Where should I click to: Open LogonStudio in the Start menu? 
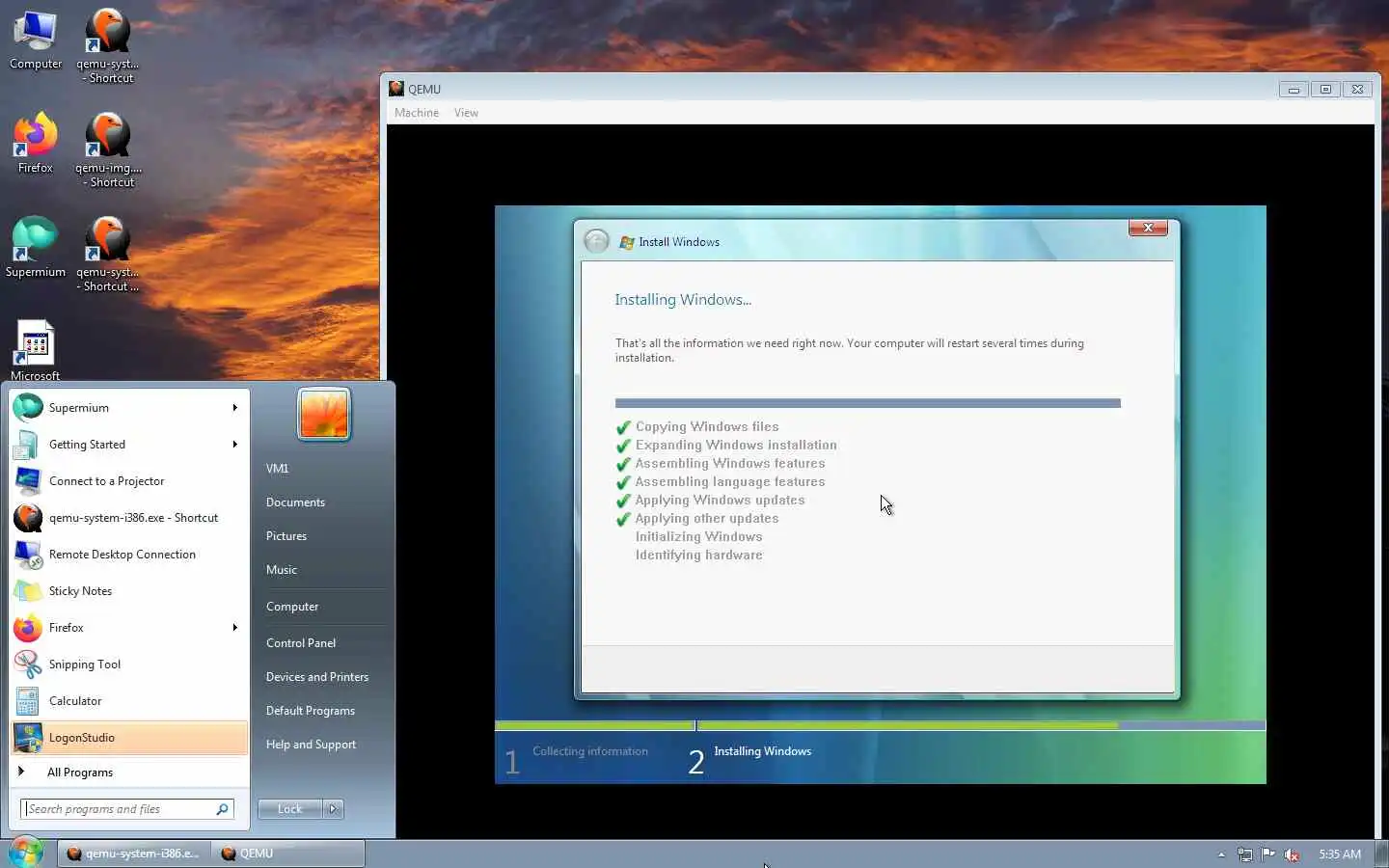[x=129, y=738]
